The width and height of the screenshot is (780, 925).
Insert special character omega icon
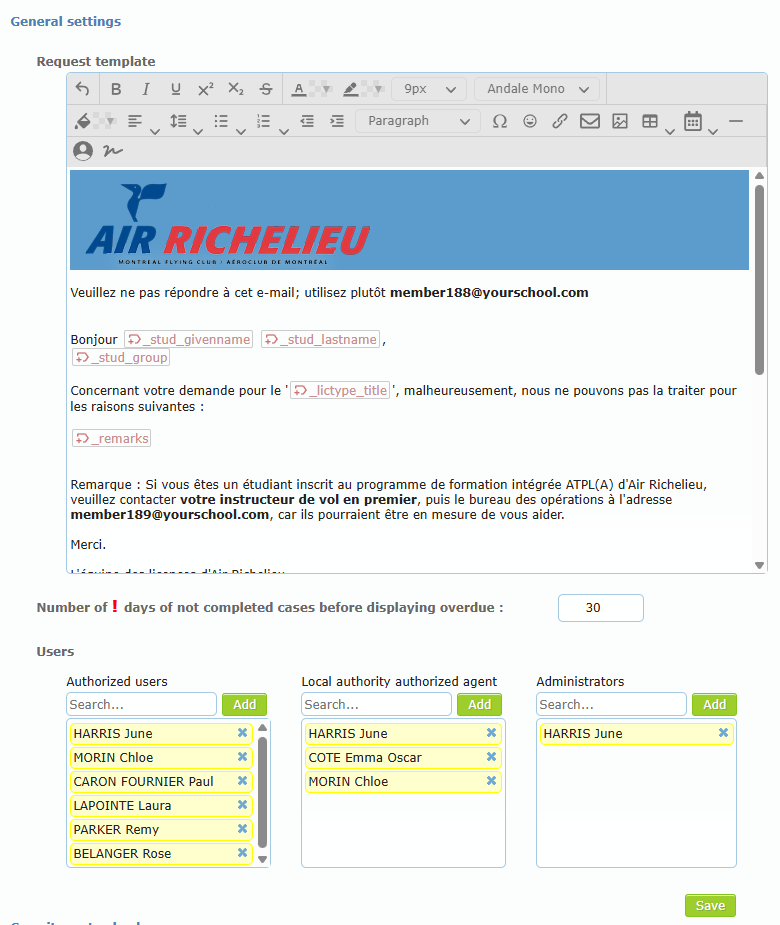click(500, 121)
